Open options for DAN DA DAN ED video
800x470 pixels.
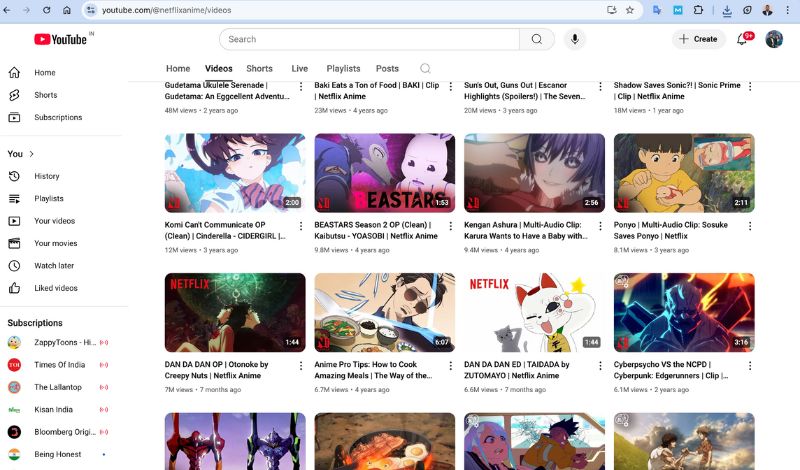[x=600, y=365]
